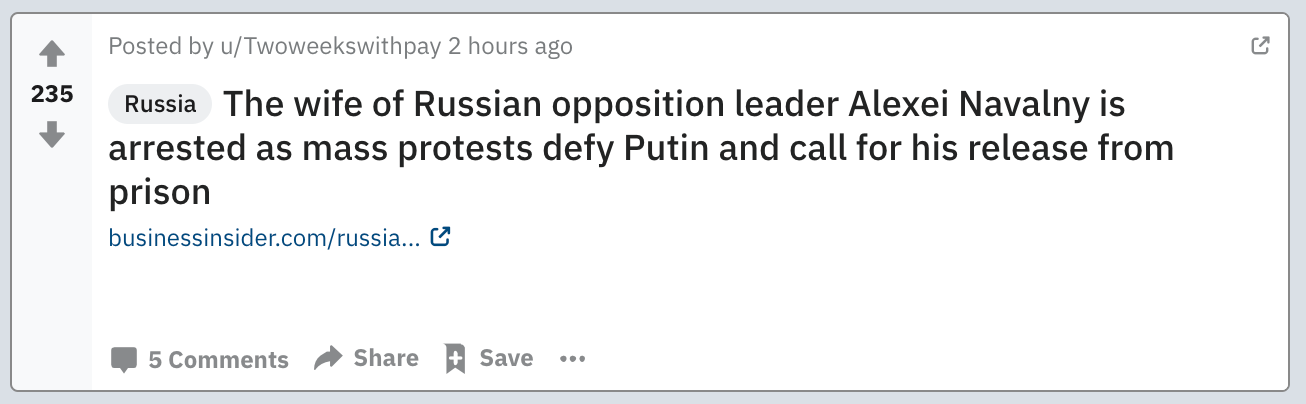Open the three-dot more options menu

572,359
